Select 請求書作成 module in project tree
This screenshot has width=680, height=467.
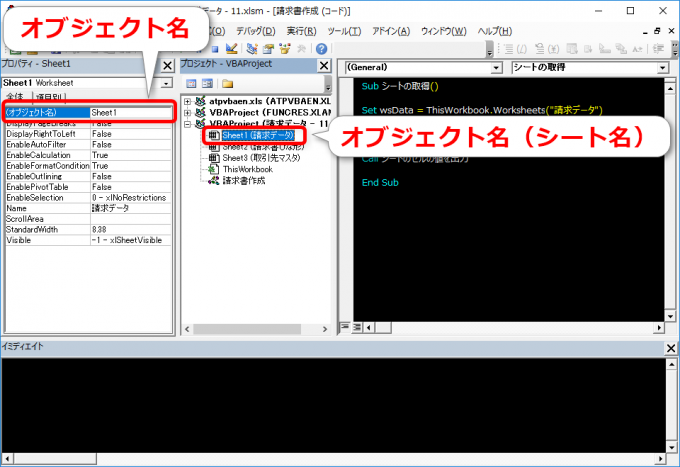[244, 180]
